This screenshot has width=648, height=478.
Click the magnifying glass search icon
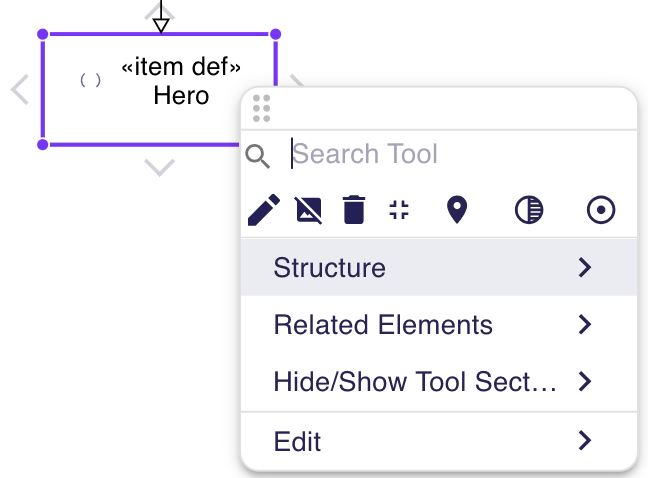click(258, 156)
